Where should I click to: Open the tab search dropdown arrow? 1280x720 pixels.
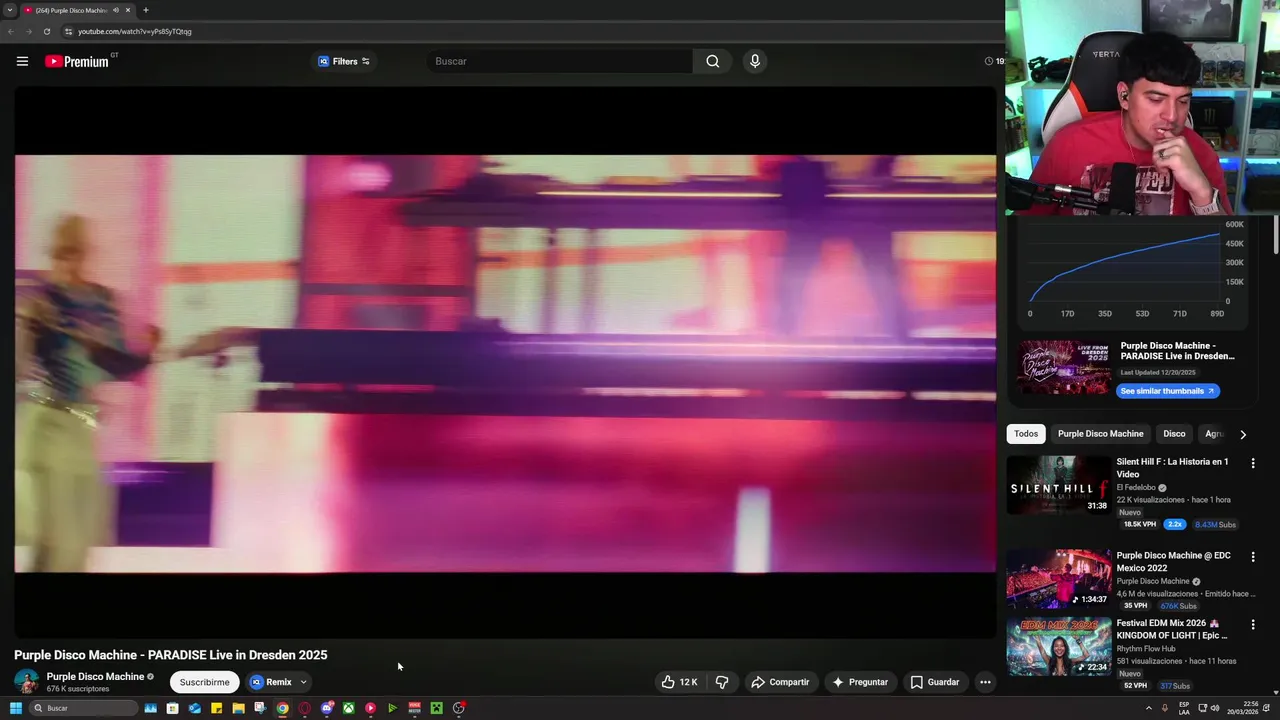click(9, 10)
